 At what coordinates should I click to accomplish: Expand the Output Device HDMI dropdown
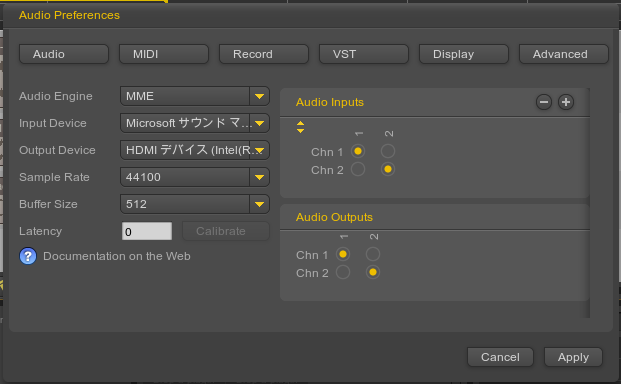pos(195,150)
